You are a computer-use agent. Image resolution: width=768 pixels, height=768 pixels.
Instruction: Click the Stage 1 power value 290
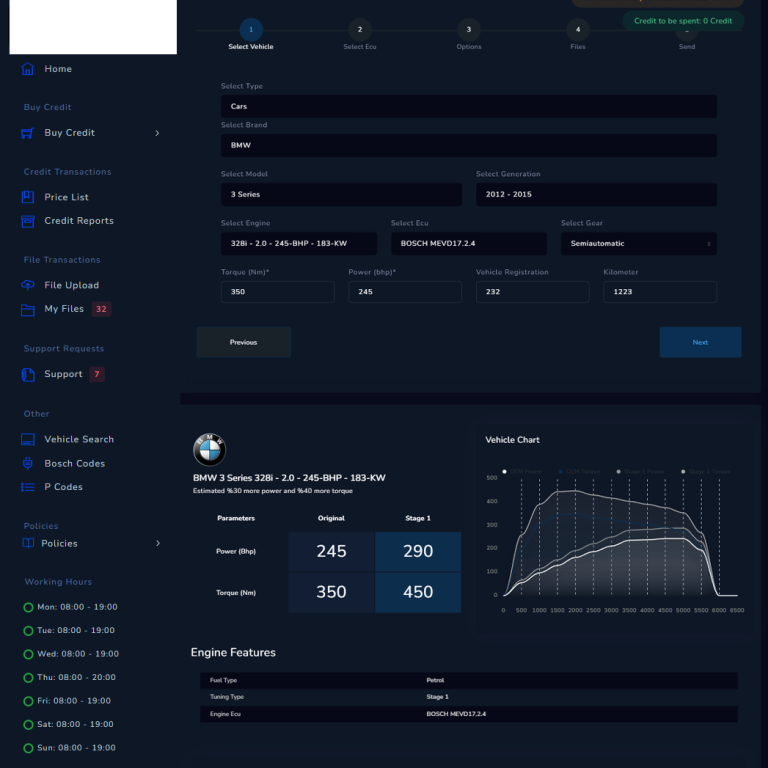[x=418, y=552]
